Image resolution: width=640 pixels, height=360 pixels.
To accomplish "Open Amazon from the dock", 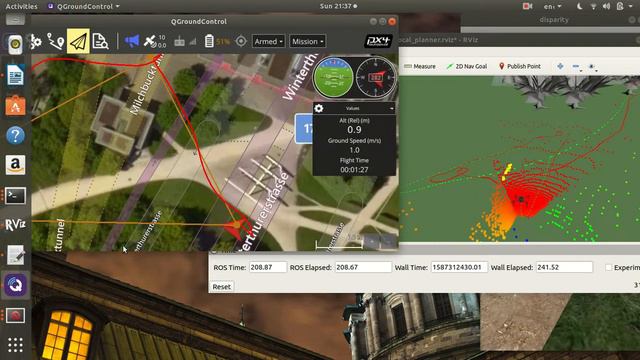I will click(15, 165).
